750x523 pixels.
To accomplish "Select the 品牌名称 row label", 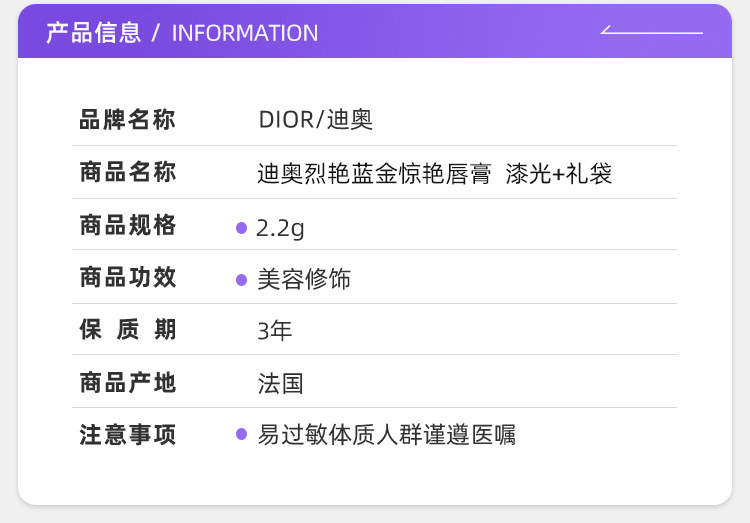I will click(127, 121).
